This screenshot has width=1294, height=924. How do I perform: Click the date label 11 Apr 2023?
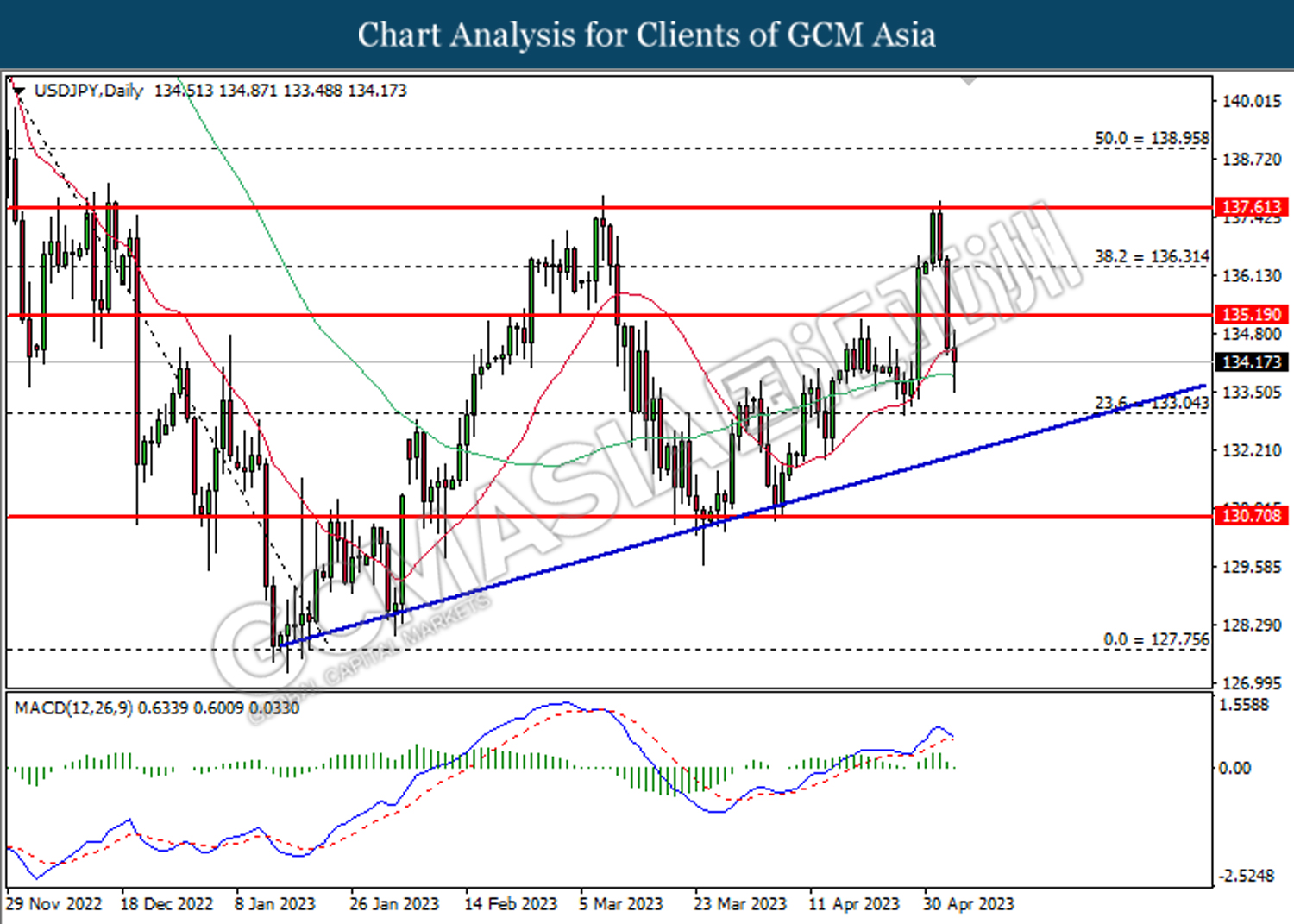[854, 904]
